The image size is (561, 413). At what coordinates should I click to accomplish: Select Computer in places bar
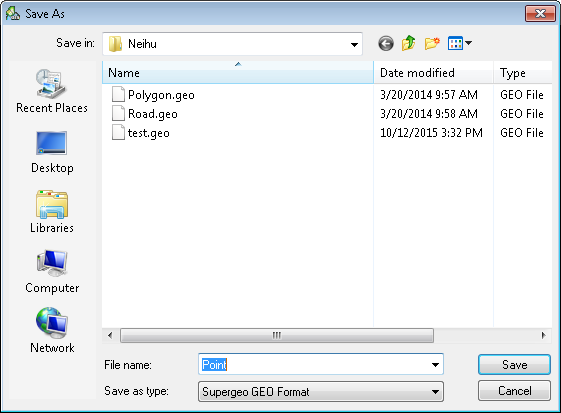(x=52, y=272)
